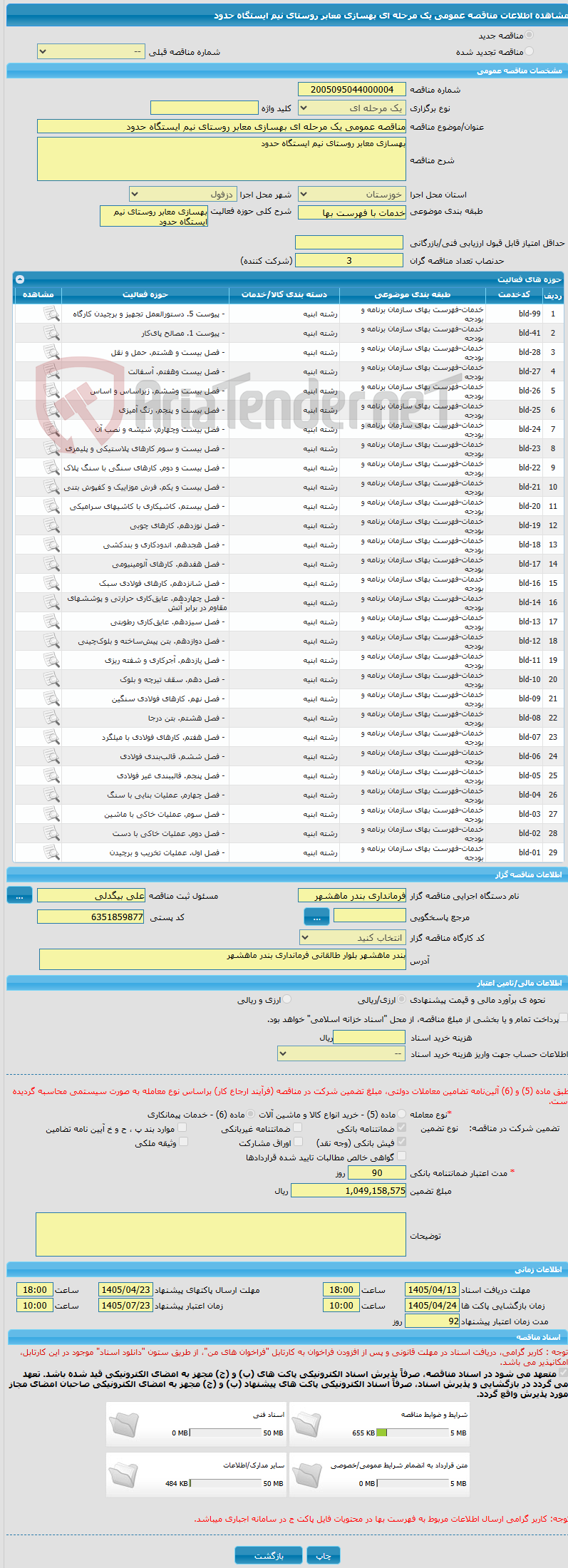Screen dimensions: 568x1568
Task: Open the اسناد فنی folder icon
Action: click(x=123, y=1424)
